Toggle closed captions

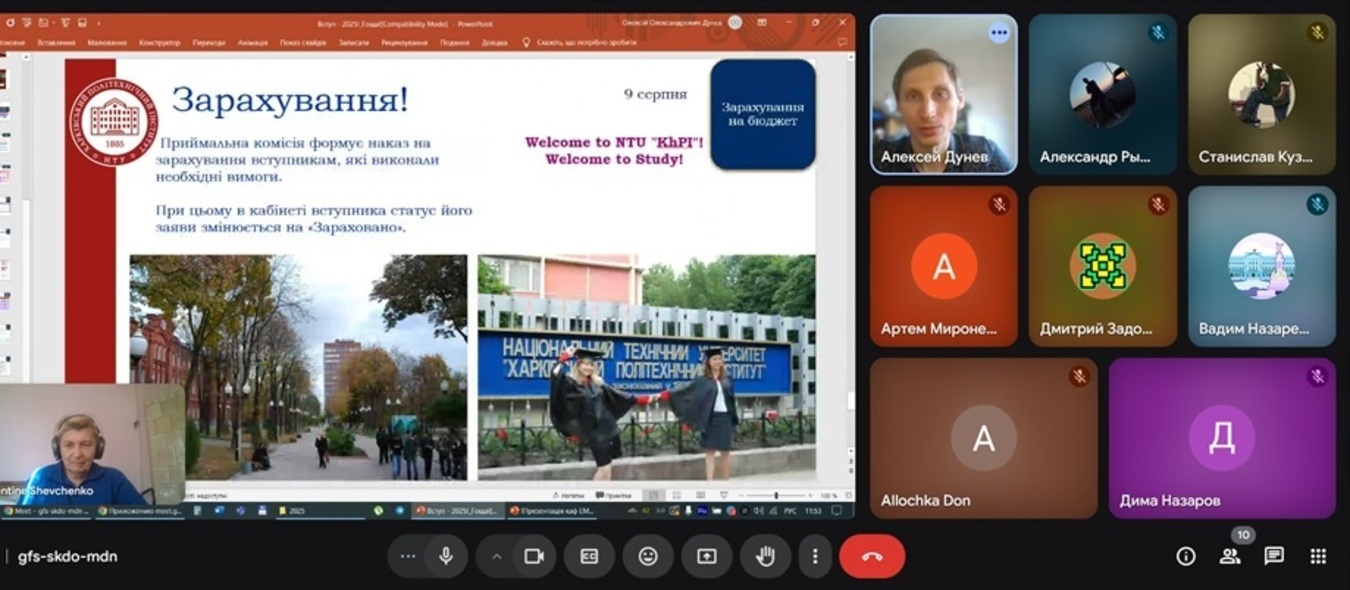[x=589, y=556]
